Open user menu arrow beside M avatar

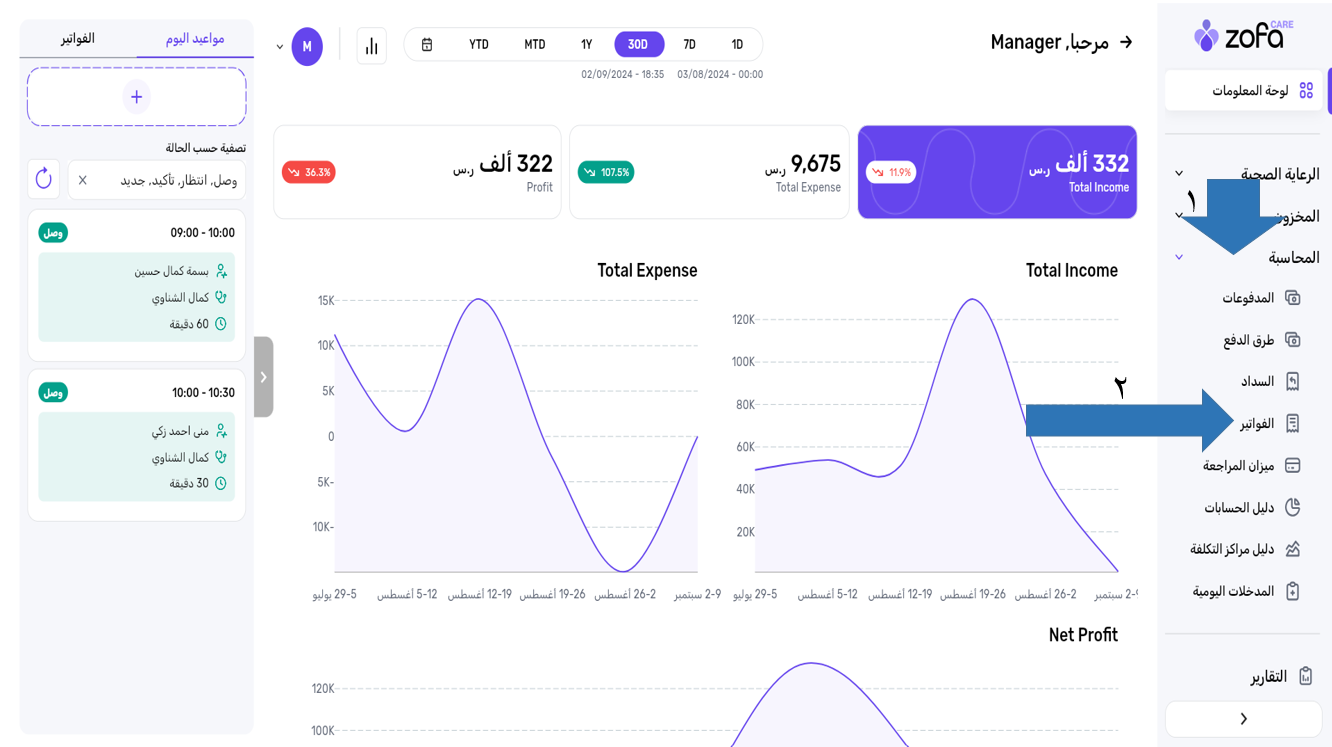click(x=280, y=47)
